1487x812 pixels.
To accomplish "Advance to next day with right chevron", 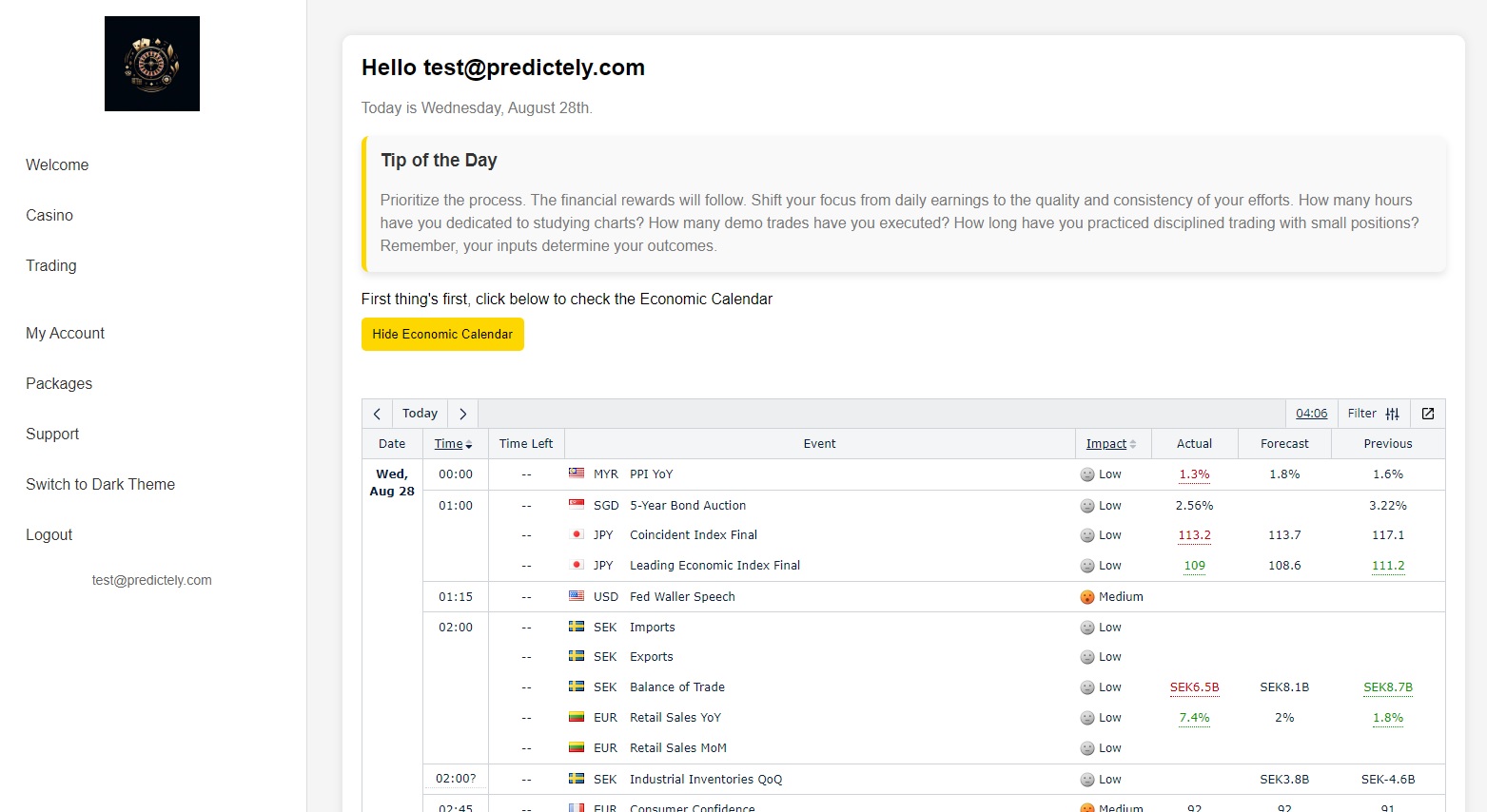I will [x=462, y=413].
